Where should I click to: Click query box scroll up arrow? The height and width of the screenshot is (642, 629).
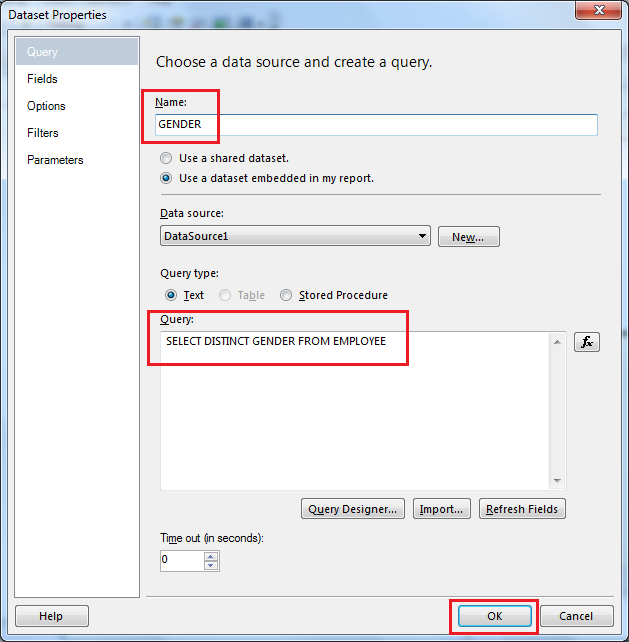tap(557, 342)
